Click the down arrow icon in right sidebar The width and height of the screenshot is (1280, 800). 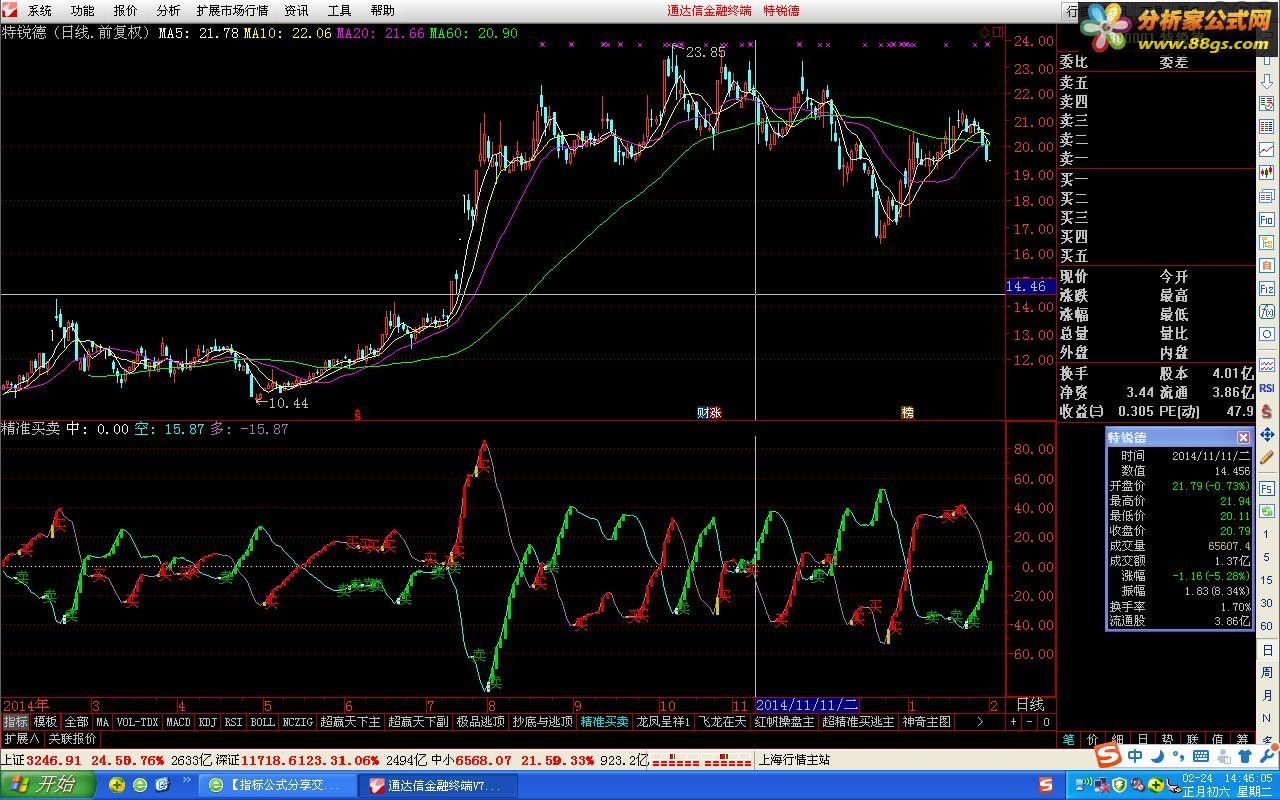click(1266, 80)
